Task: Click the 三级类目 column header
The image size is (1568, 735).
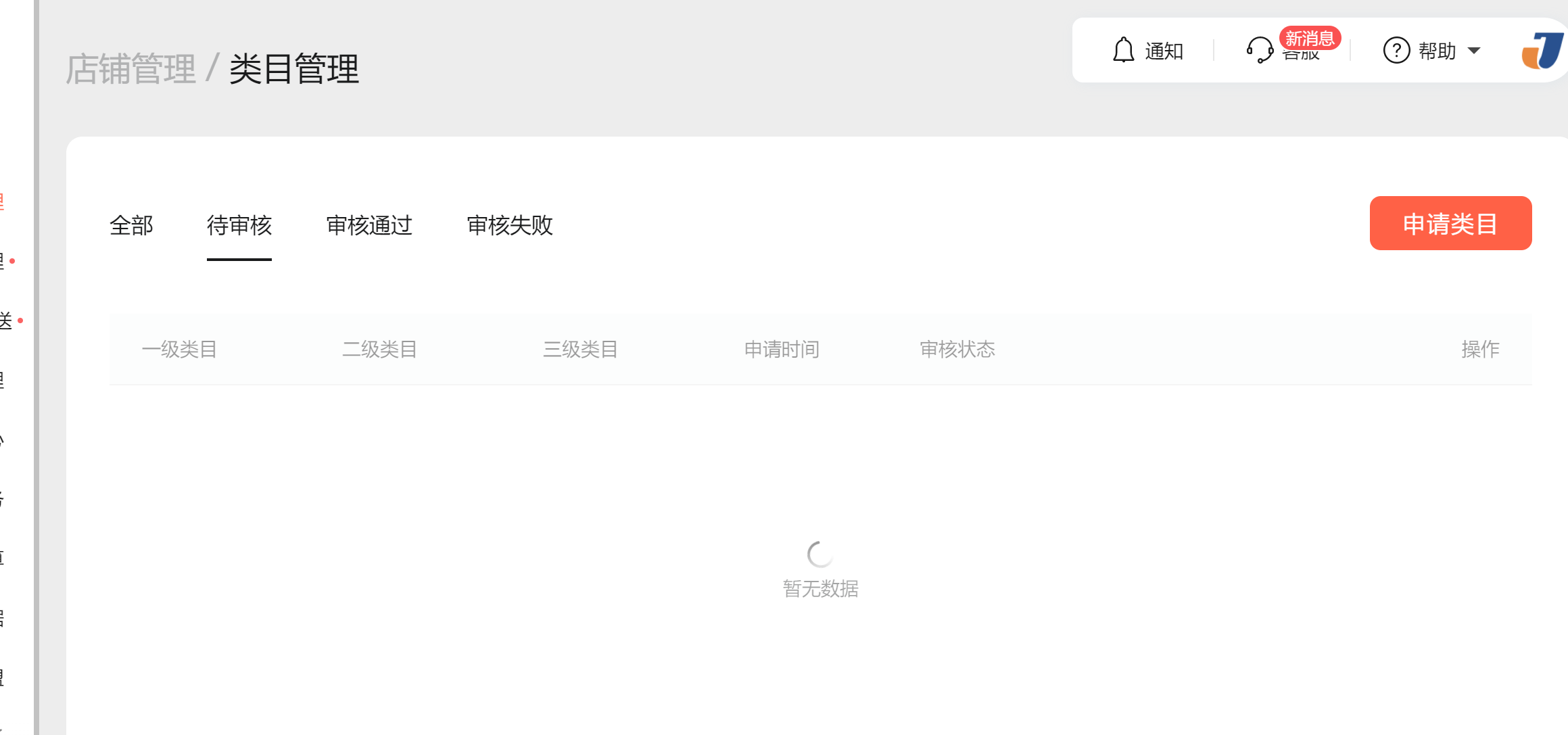Action: coord(580,350)
